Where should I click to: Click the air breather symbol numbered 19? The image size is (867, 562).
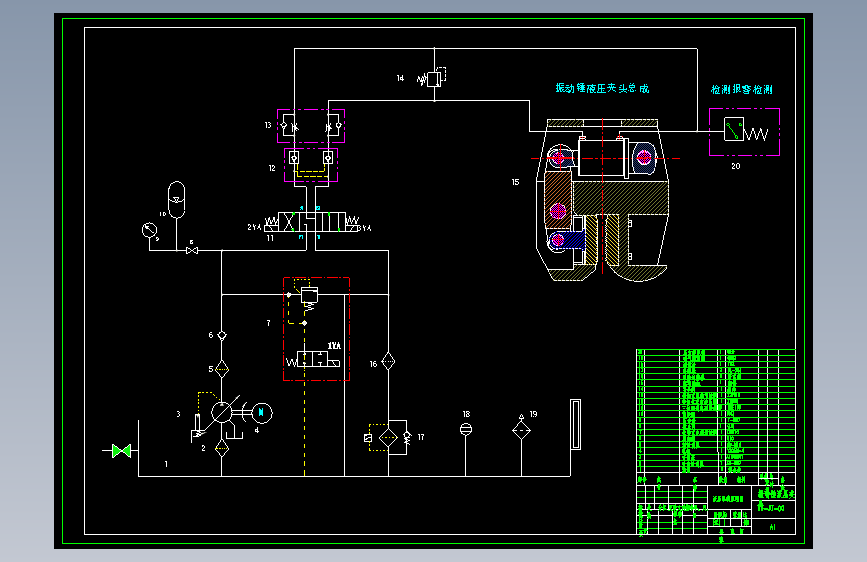[521, 429]
